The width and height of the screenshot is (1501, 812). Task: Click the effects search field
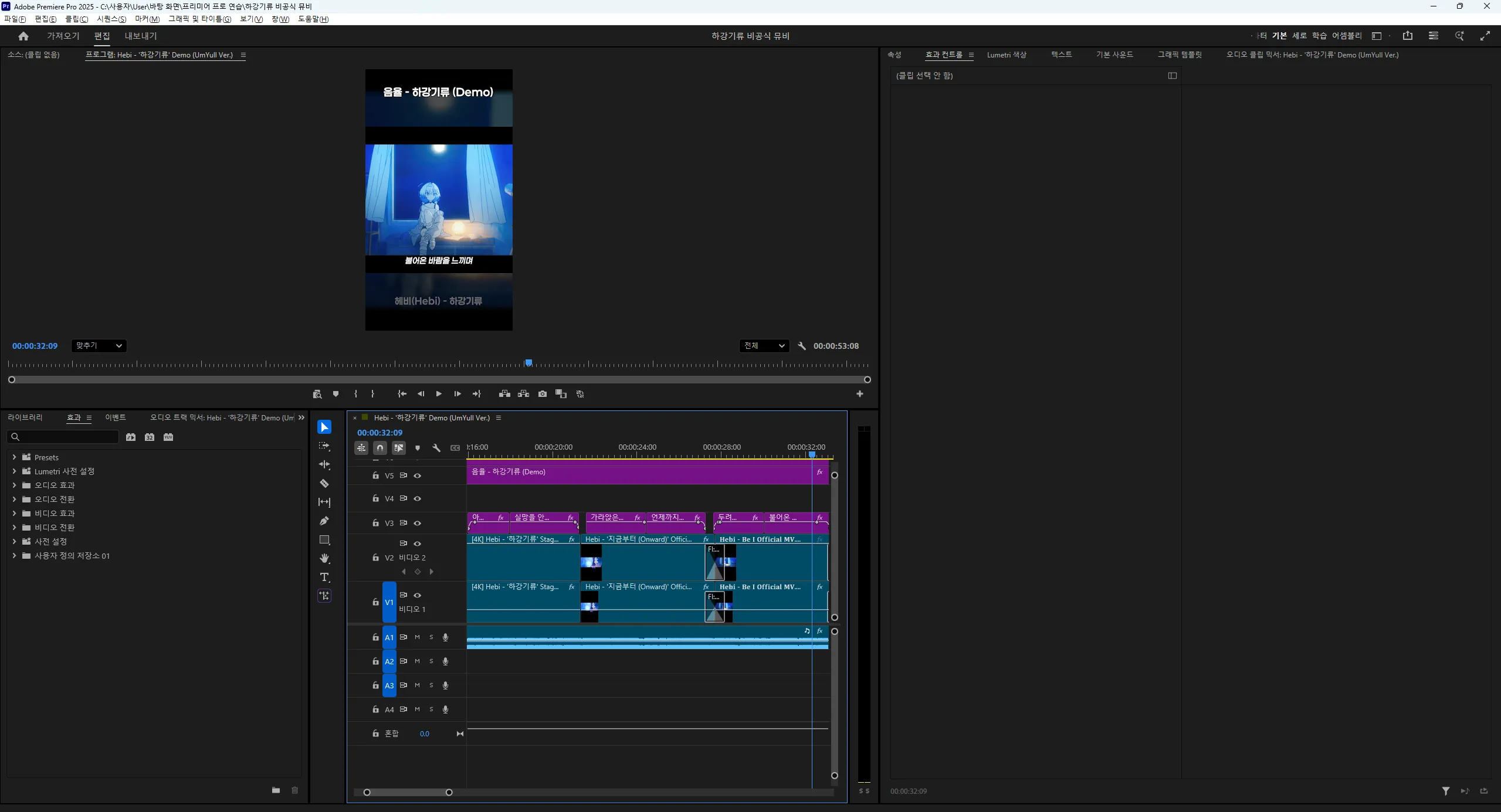click(64, 437)
